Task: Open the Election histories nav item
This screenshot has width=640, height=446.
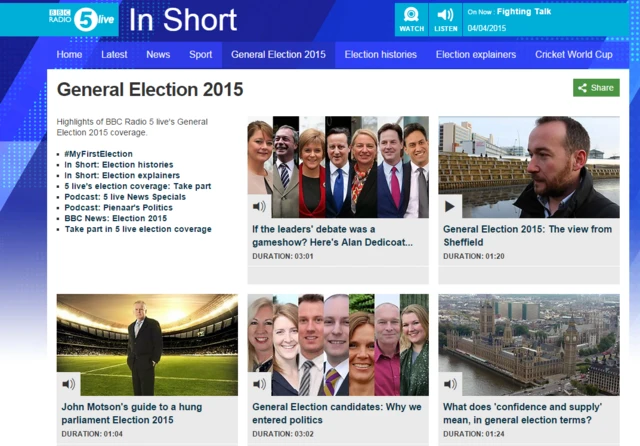Action: 380,54
